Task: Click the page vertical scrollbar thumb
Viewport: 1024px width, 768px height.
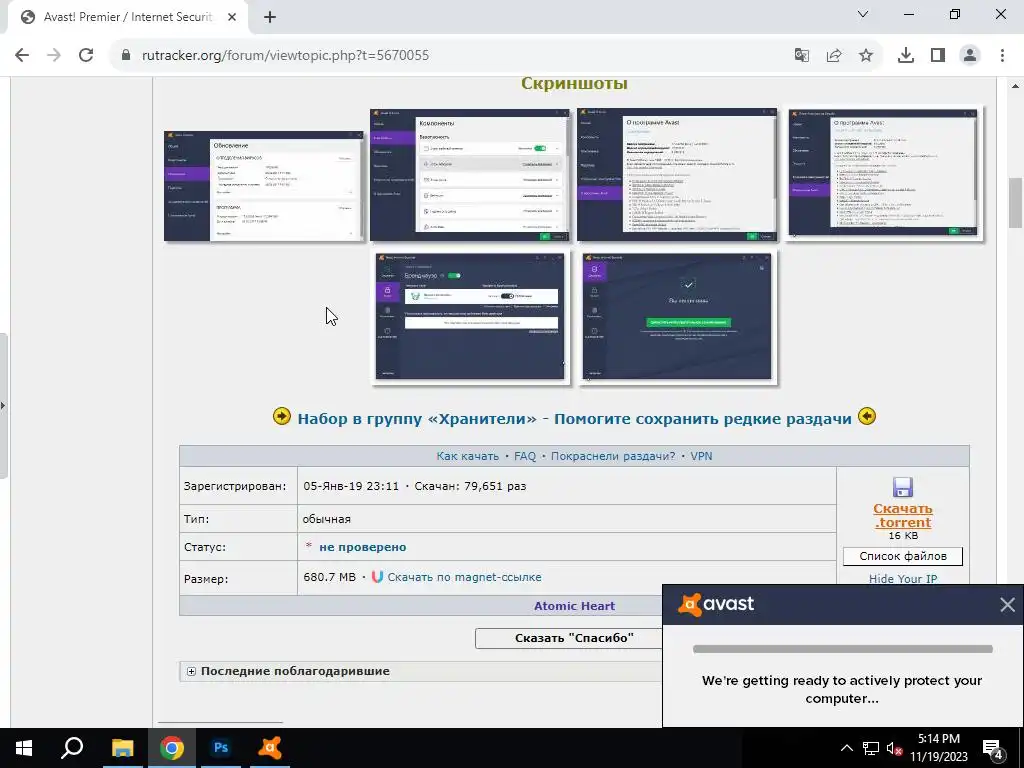Action: tap(1016, 202)
